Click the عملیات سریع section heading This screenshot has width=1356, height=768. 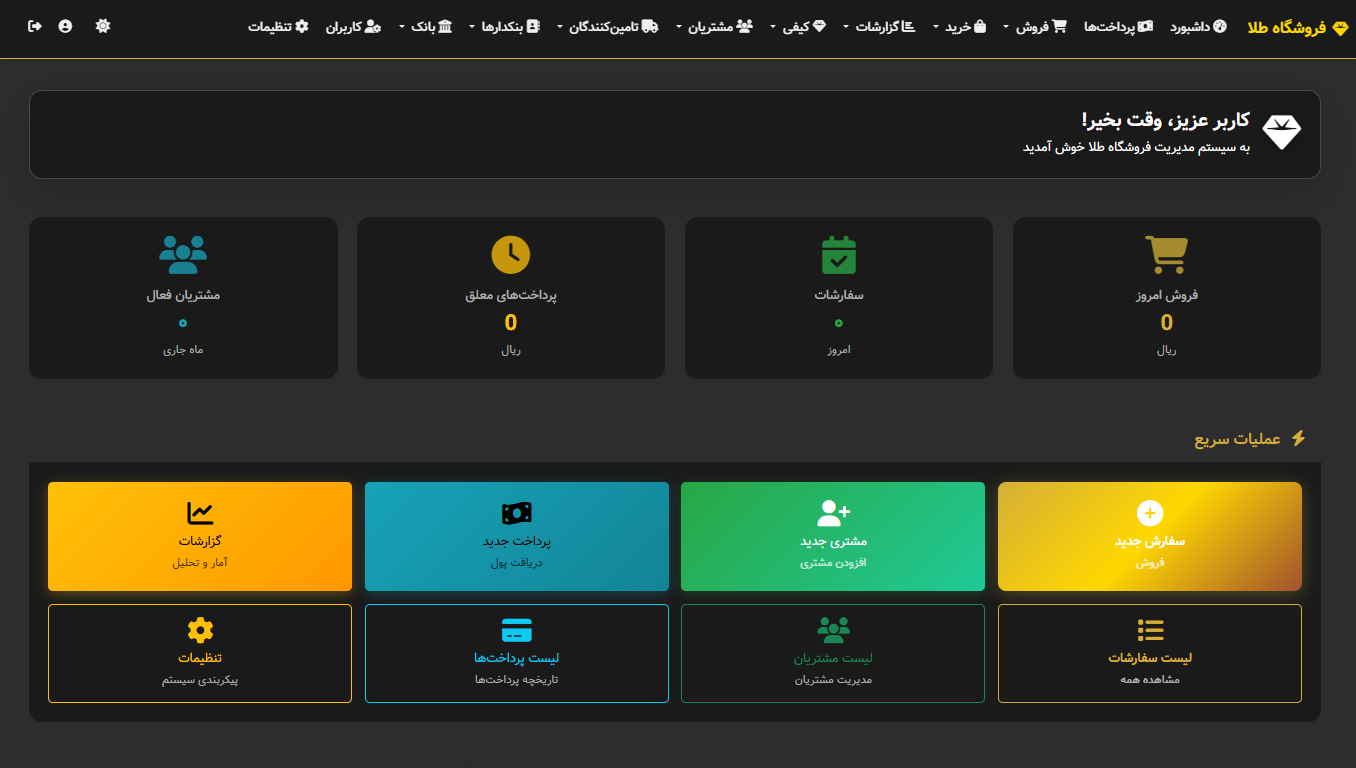click(1238, 439)
